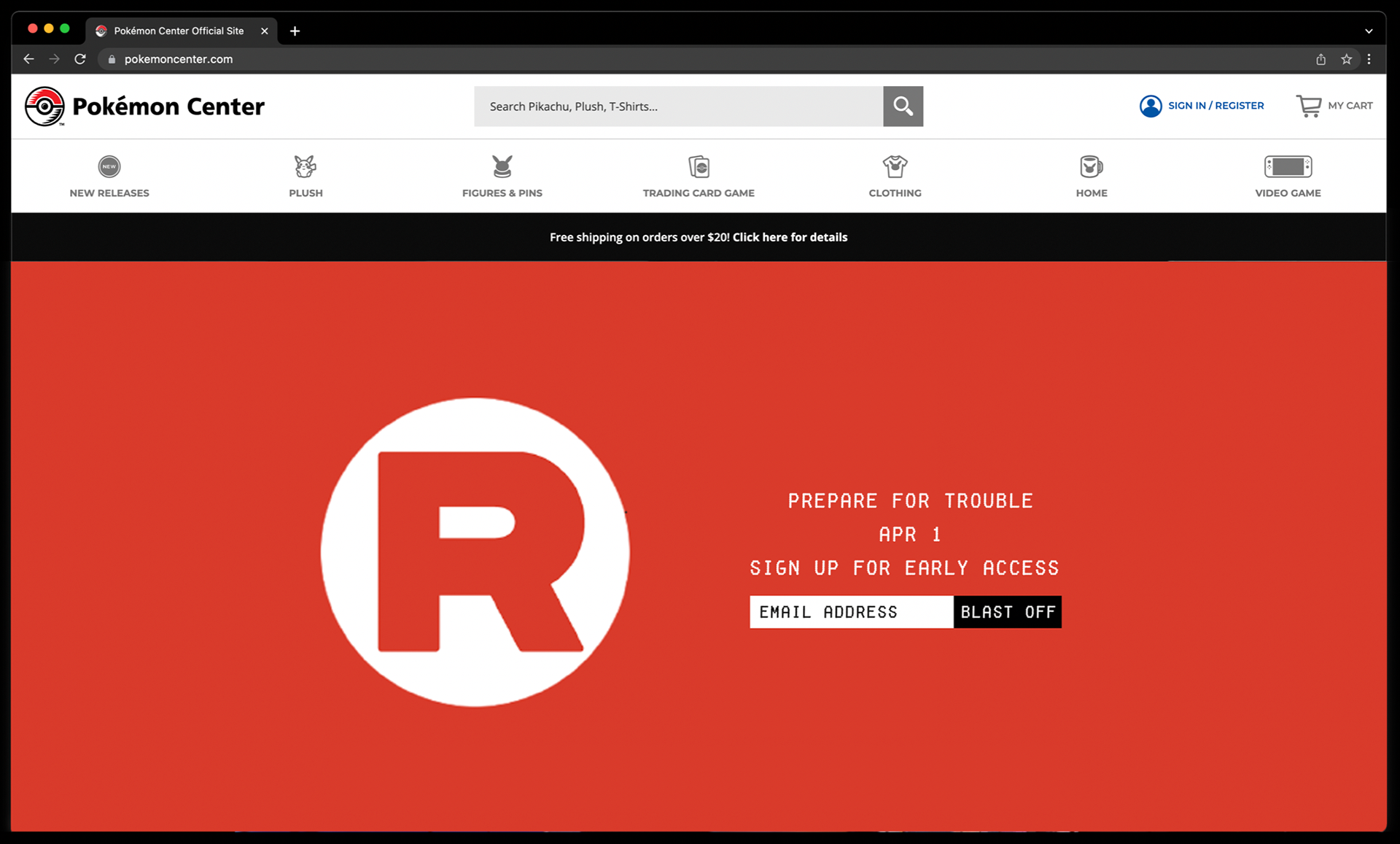Click the yellow macOS minimize button
1400x844 pixels.
coord(49,28)
